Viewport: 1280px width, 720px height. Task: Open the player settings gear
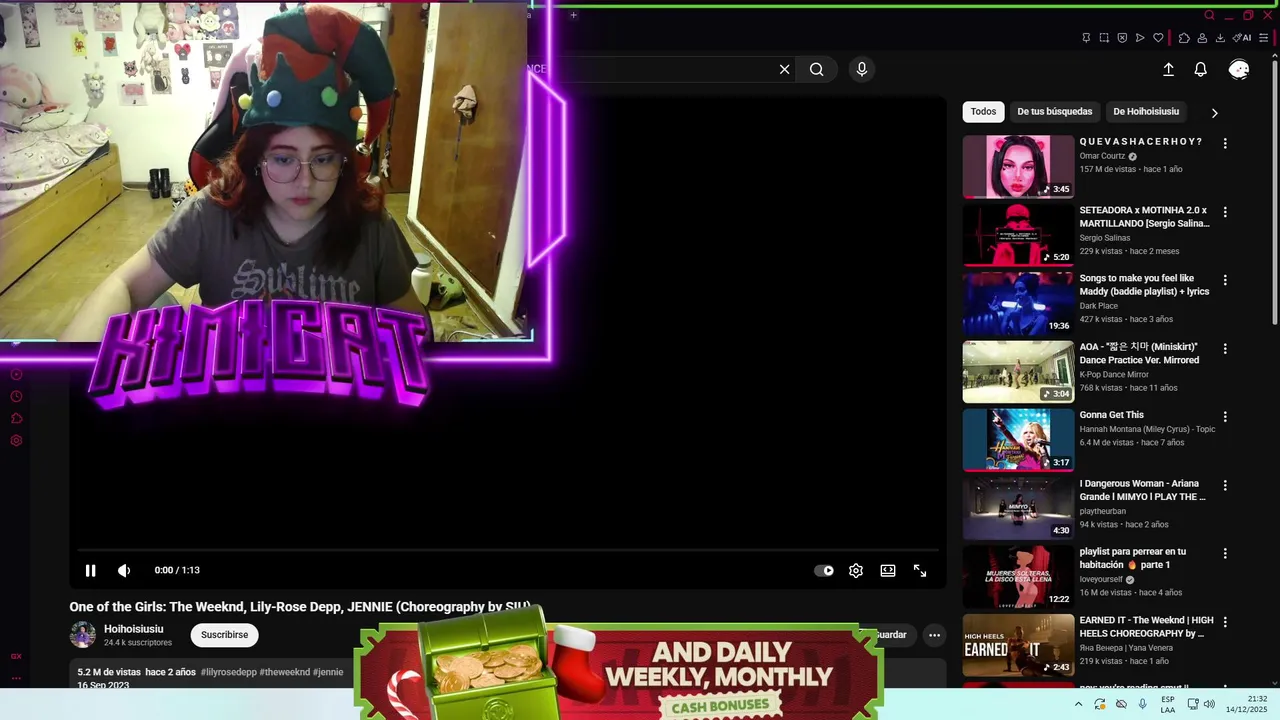tap(856, 570)
